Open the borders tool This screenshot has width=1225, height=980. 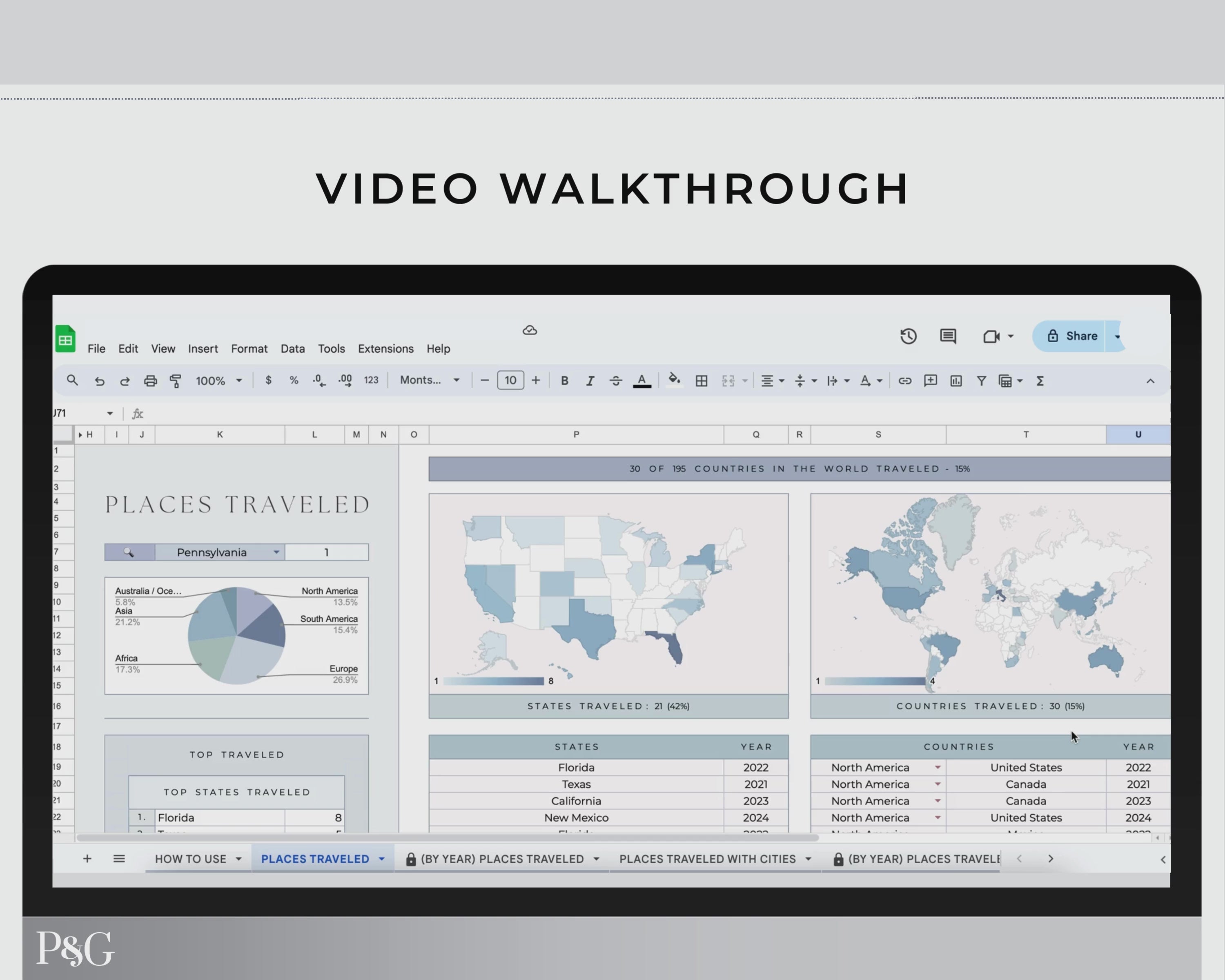click(x=701, y=381)
